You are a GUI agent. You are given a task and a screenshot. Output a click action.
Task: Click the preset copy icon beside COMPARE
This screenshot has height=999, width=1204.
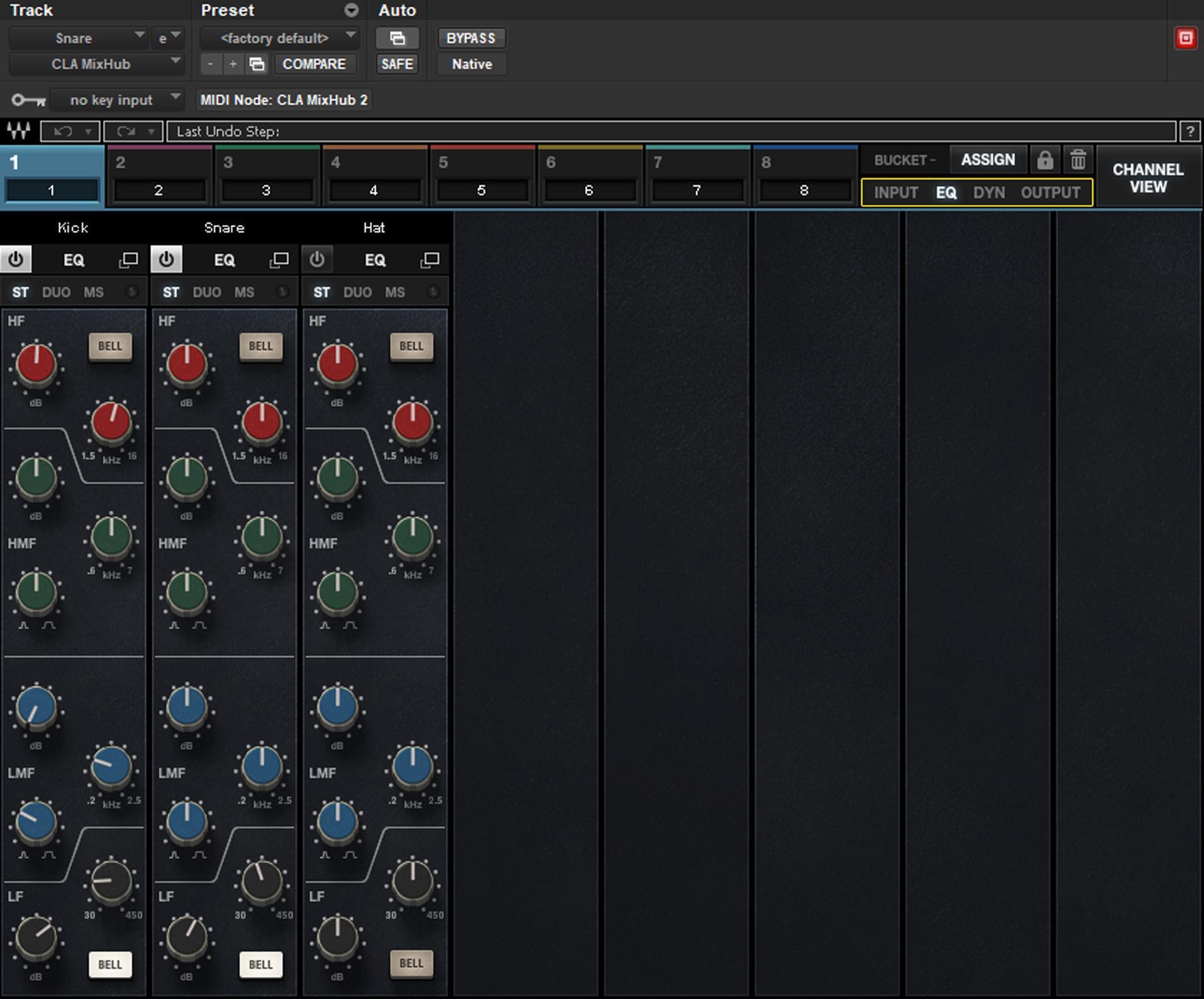pos(256,64)
